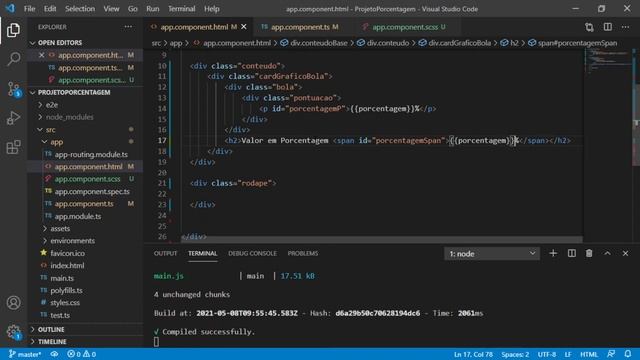Open the Terminal menu

coord(182,9)
